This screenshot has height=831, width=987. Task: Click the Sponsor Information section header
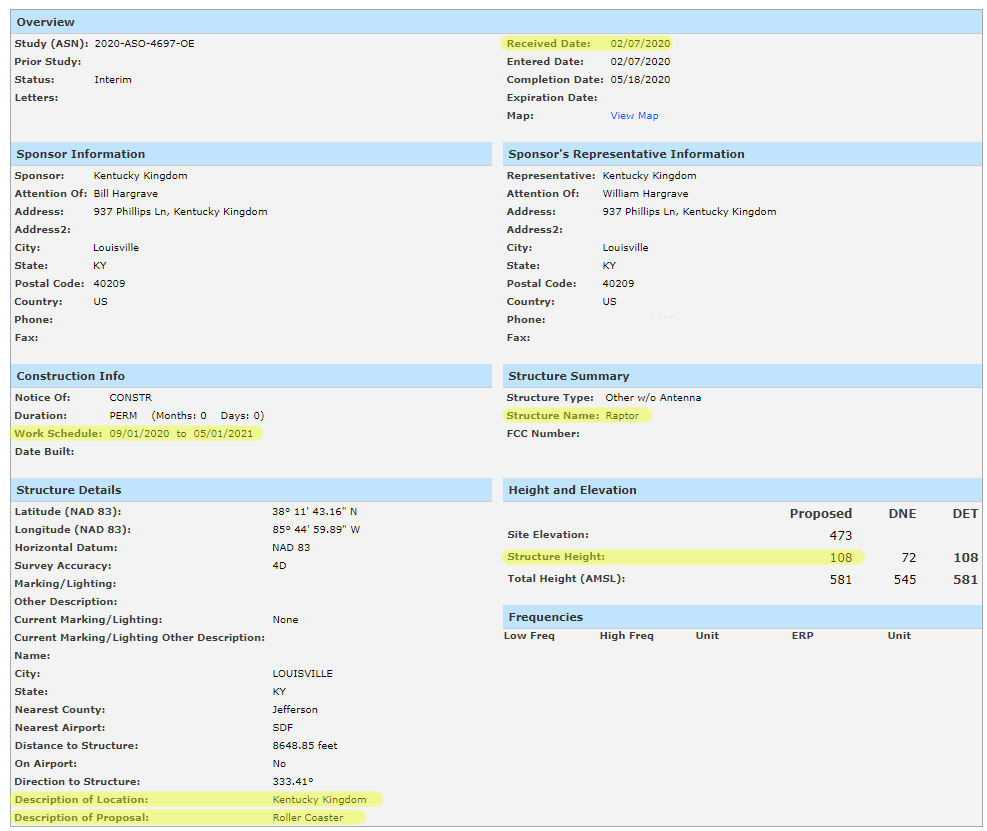(81, 154)
